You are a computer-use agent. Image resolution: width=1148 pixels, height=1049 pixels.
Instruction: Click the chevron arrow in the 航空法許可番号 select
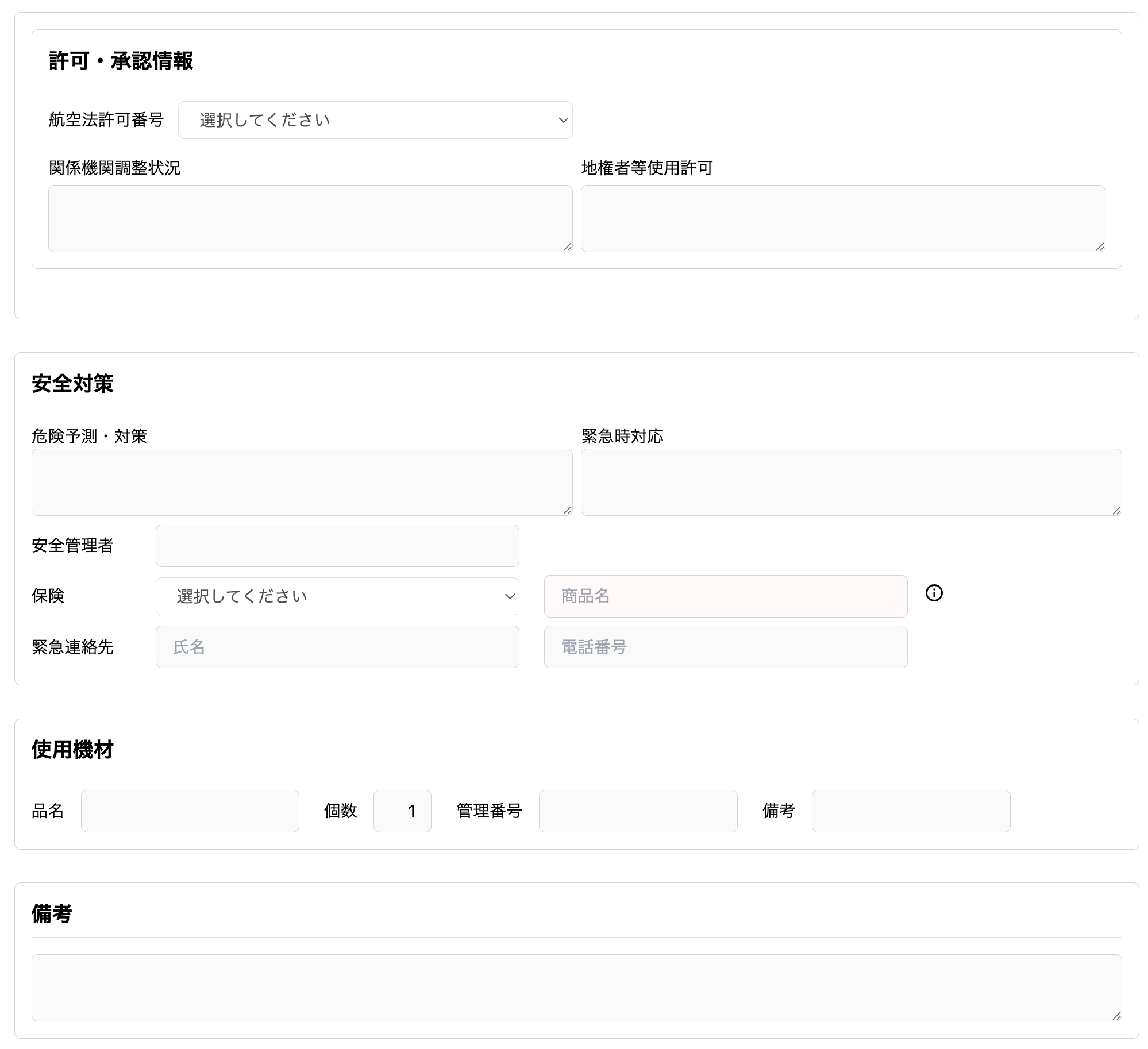563,120
